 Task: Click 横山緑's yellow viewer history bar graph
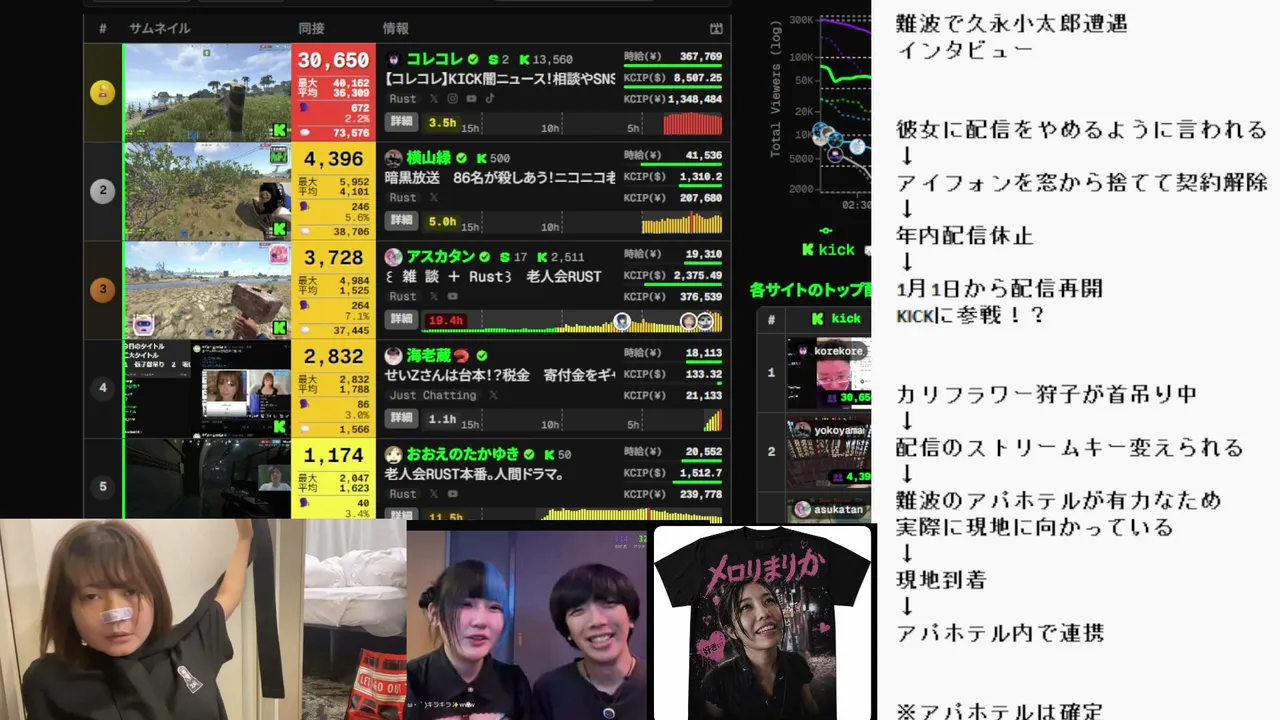(x=682, y=222)
